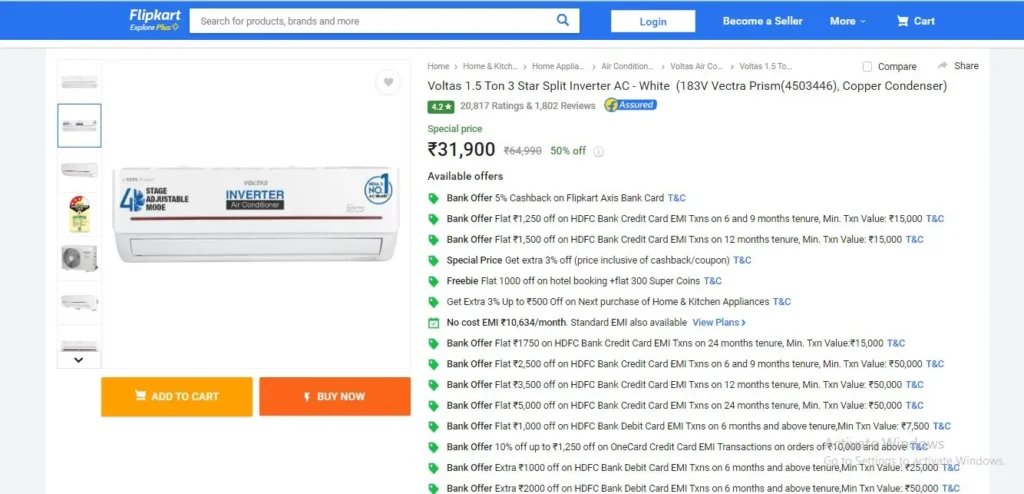Show more thumbnails with down chevron
The height and width of the screenshot is (494, 1024).
click(x=78, y=359)
